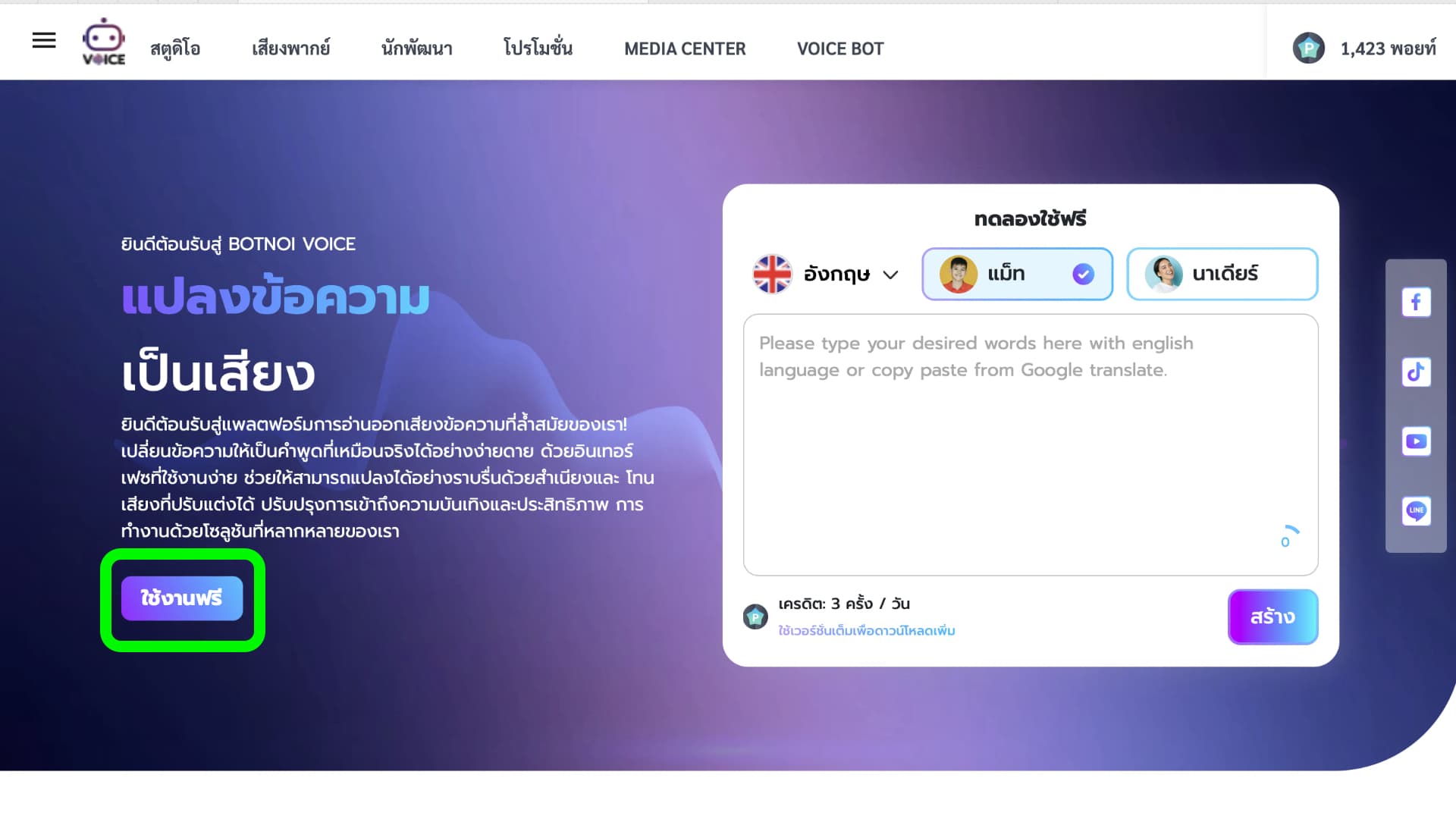Open the LINE chat link
This screenshot has height=819, width=1456.
coord(1416,511)
